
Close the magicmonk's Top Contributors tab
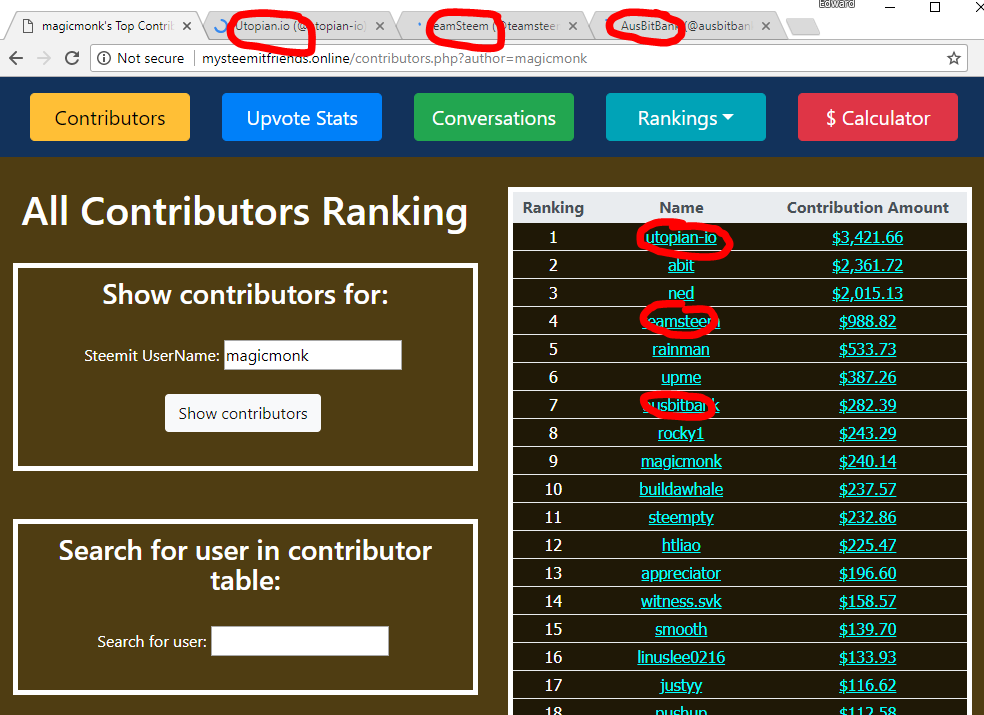click(x=187, y=26)
